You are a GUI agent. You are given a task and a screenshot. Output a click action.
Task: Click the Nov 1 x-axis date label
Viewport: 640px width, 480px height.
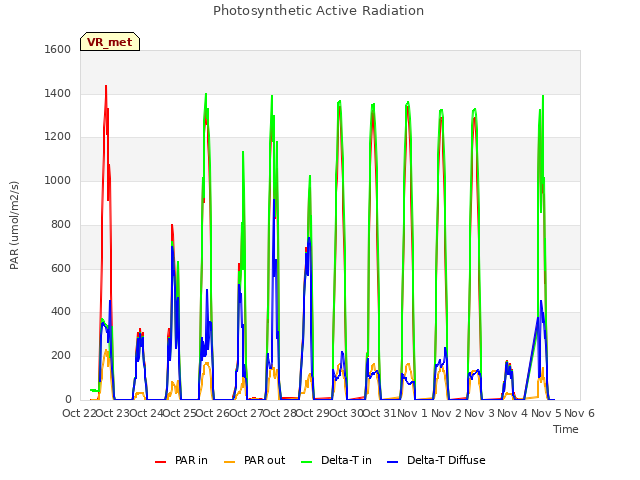(412, 413)
